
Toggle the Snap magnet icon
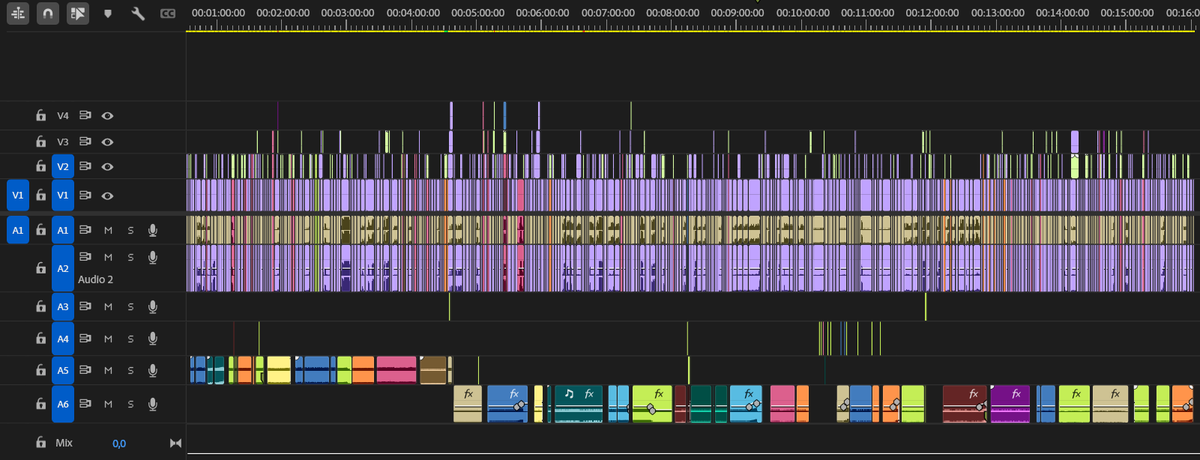click(47, 14)
